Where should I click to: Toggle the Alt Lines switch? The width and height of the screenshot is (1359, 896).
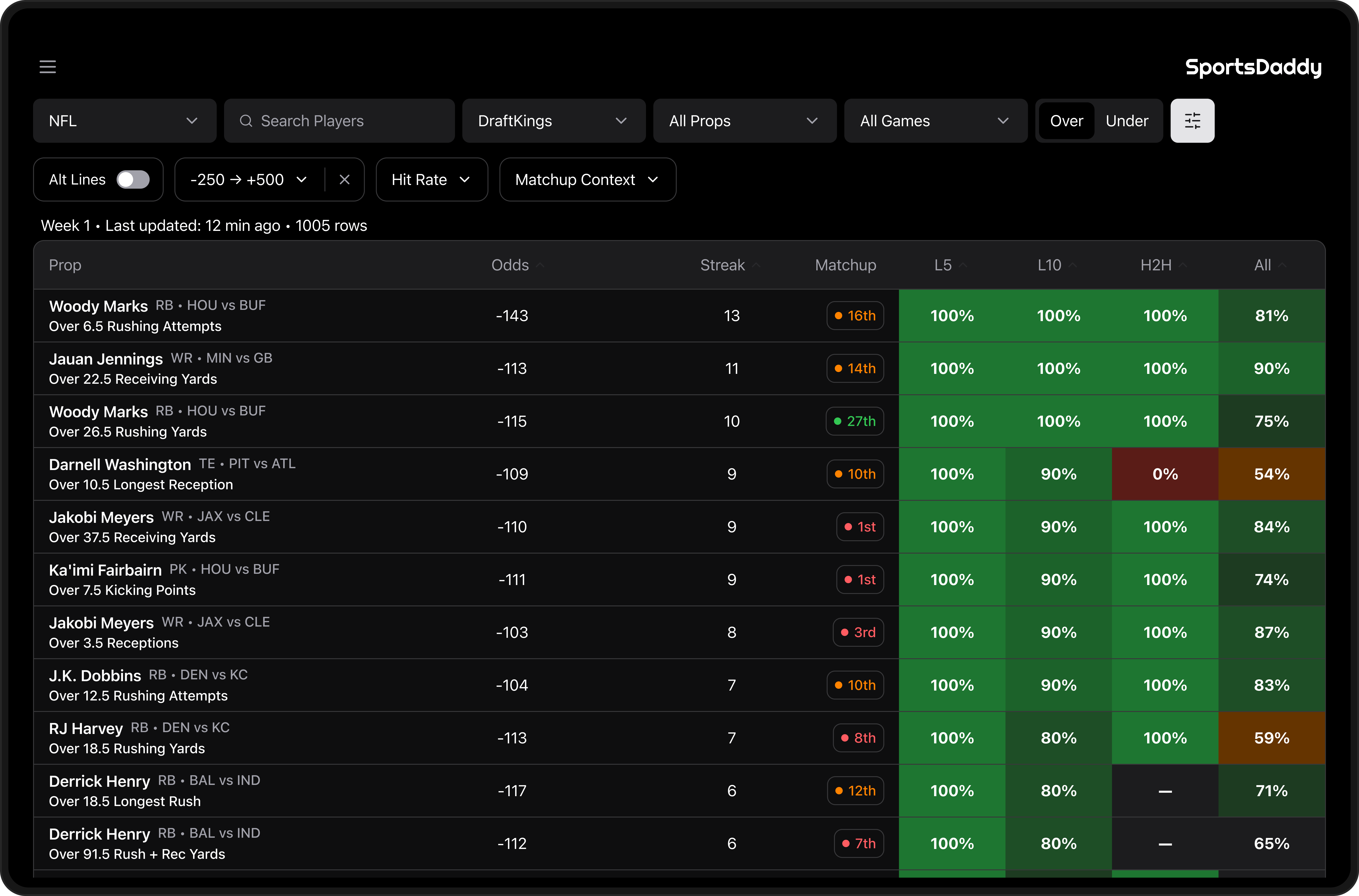point(133,179)
